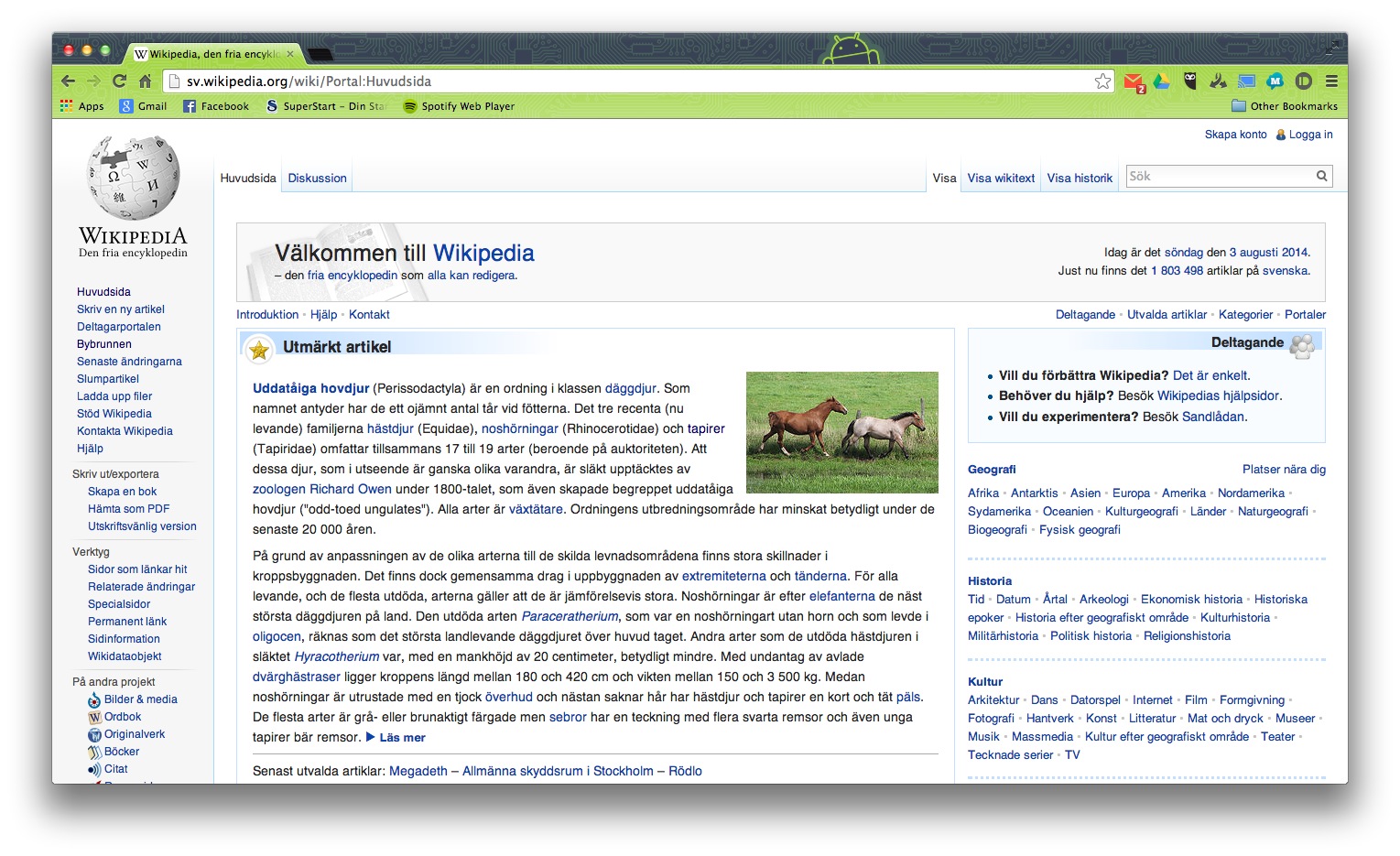Select the Wikipedia browser tab
The width and height of the screenshot is (1400, 856).
click(212, 54)
